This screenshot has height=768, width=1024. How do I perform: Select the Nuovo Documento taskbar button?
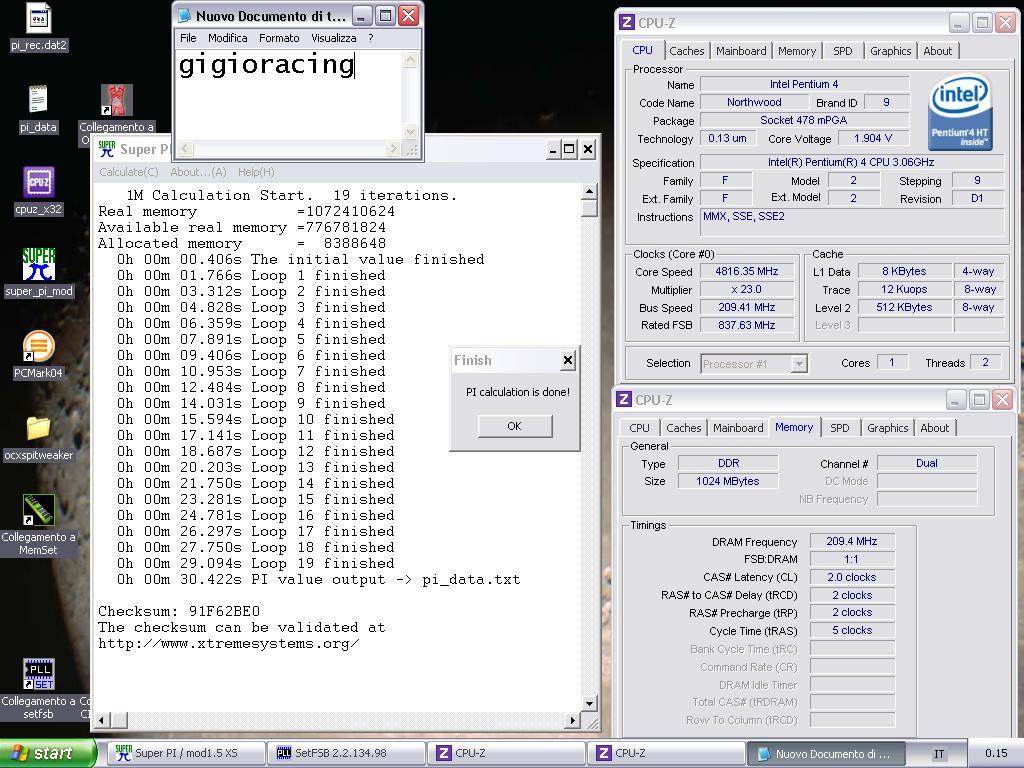pos(826,753)
